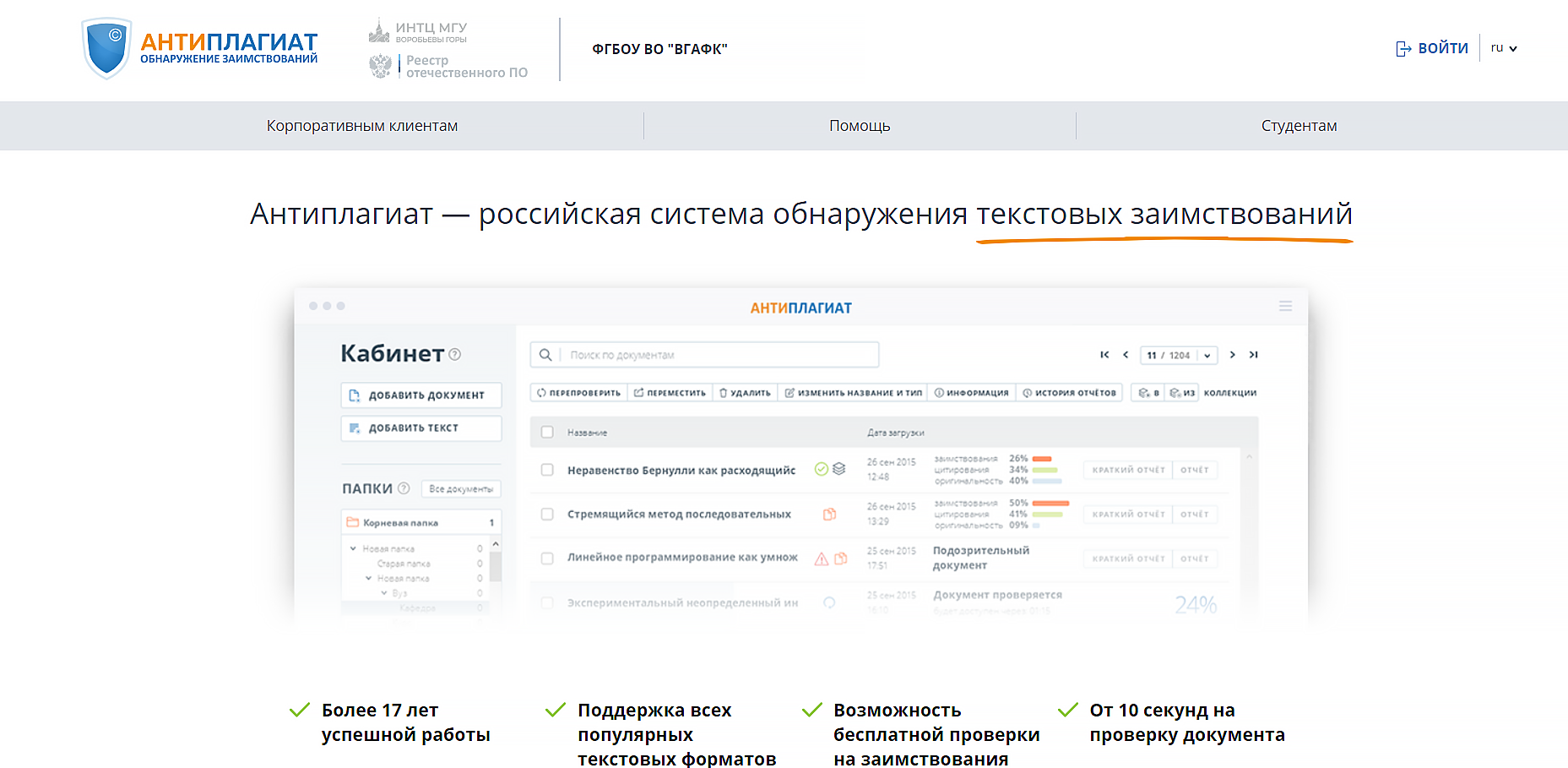Viewport: 1568px width, 768px height.
Task: Open the ИНТЦ МГУ logo link
Action: pos(418,32)
